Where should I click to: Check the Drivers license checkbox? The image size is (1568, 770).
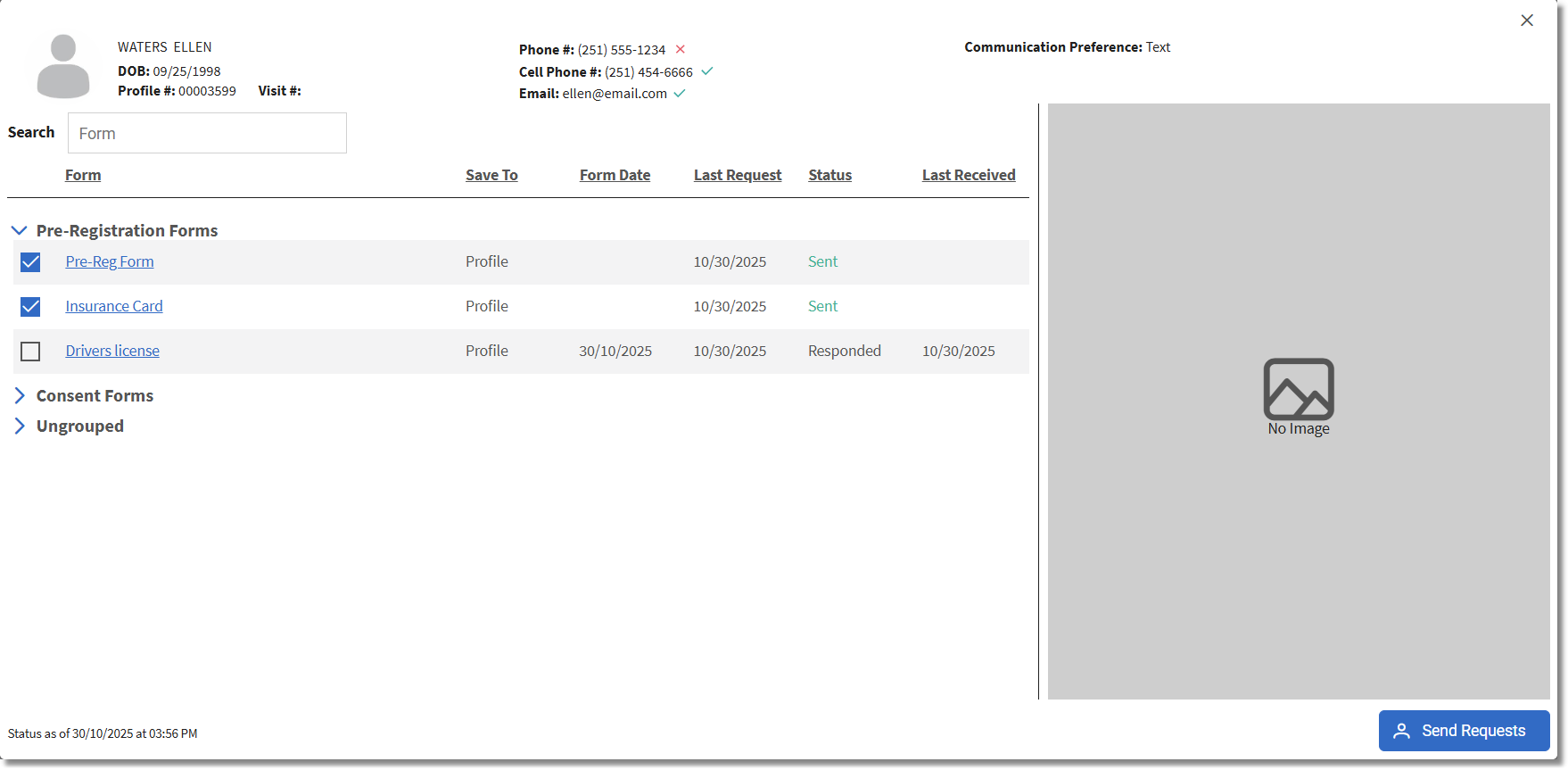point(30,352)
